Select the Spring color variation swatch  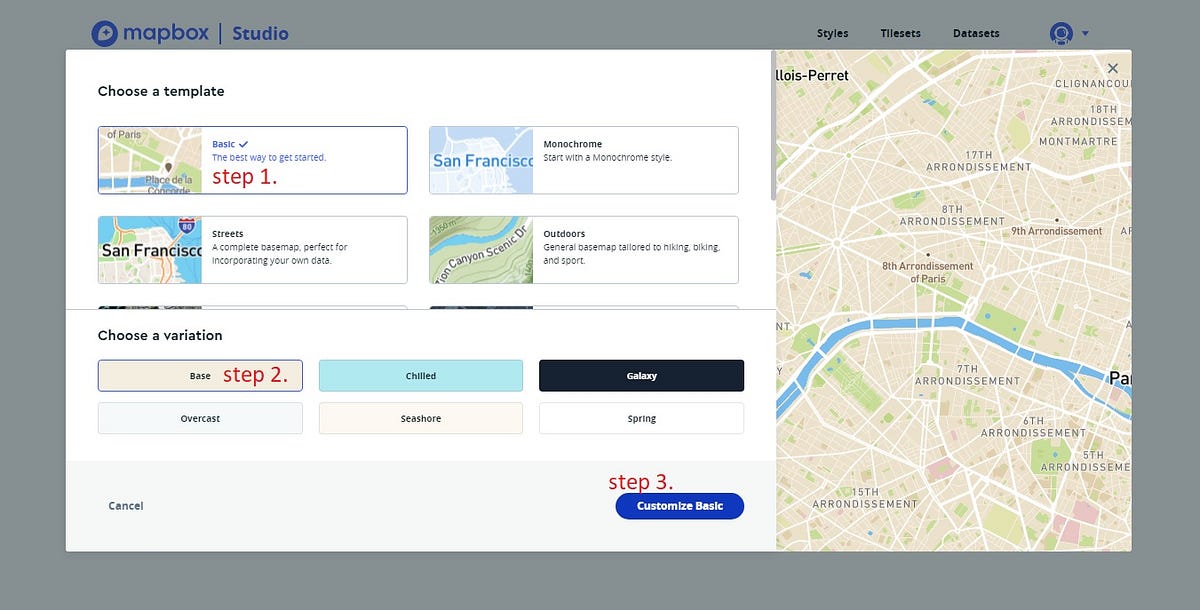click(641, 418)
